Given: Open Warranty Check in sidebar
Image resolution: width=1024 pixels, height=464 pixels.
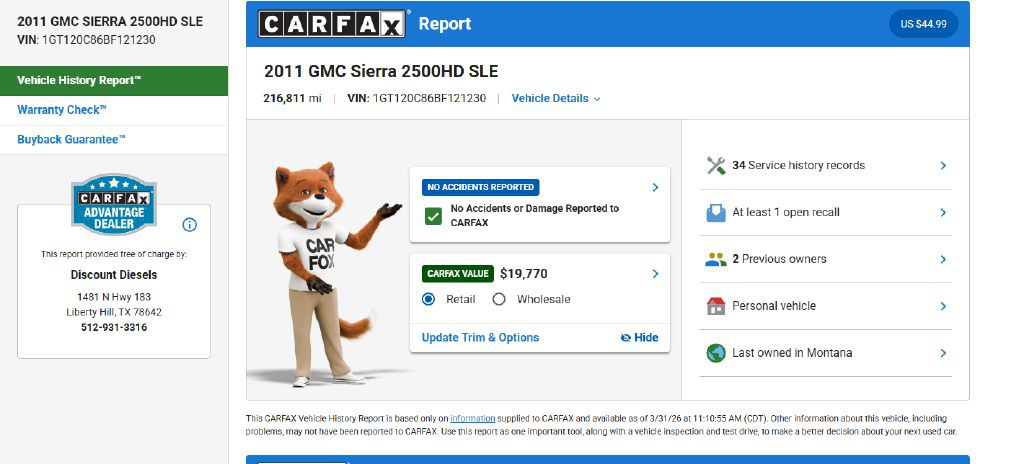Looking at the screenshot, I should 62,110.
